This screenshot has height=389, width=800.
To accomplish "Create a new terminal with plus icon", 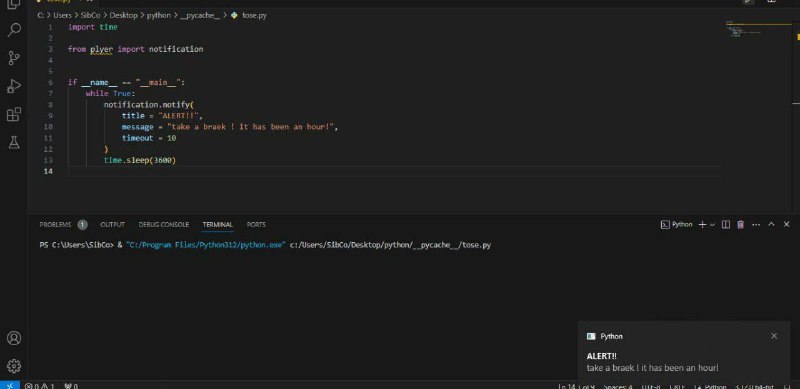I will pos(702,225).
